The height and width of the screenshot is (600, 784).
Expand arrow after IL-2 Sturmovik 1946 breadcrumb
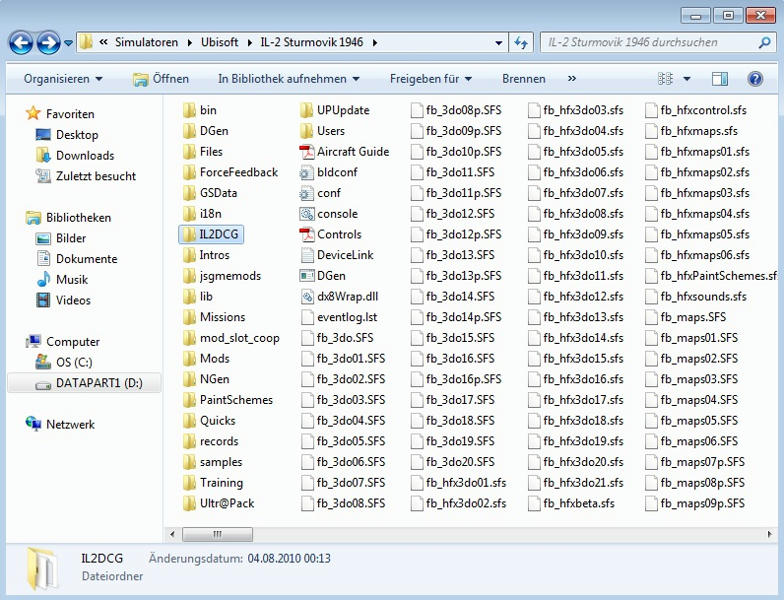[x=375, y=42]
